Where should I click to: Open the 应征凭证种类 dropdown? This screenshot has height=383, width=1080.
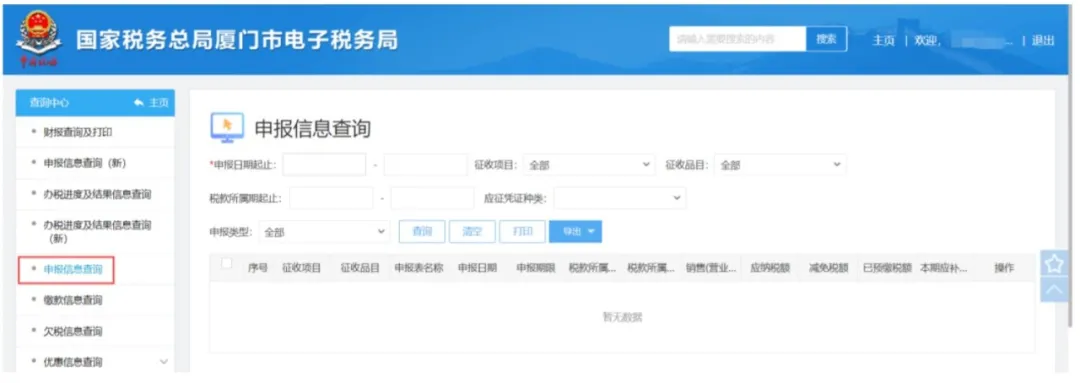click(x=620, y=198)
